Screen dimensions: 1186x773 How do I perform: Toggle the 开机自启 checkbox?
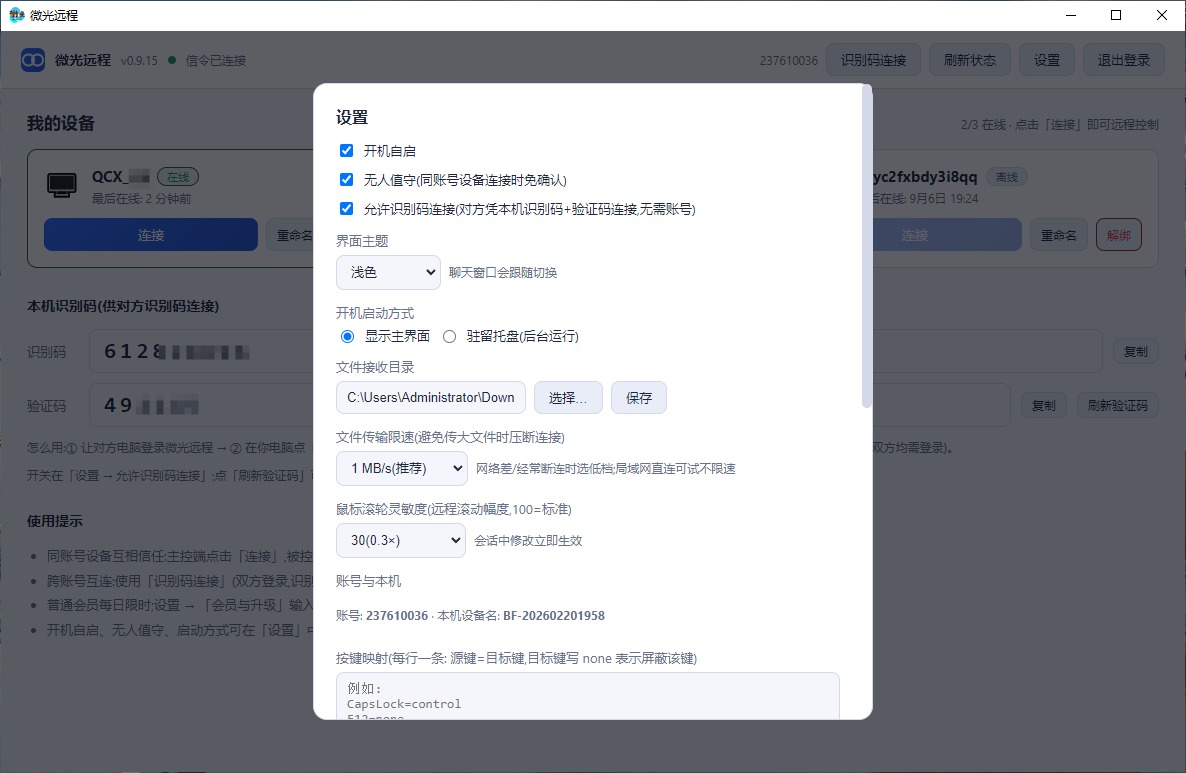[346, 151]
